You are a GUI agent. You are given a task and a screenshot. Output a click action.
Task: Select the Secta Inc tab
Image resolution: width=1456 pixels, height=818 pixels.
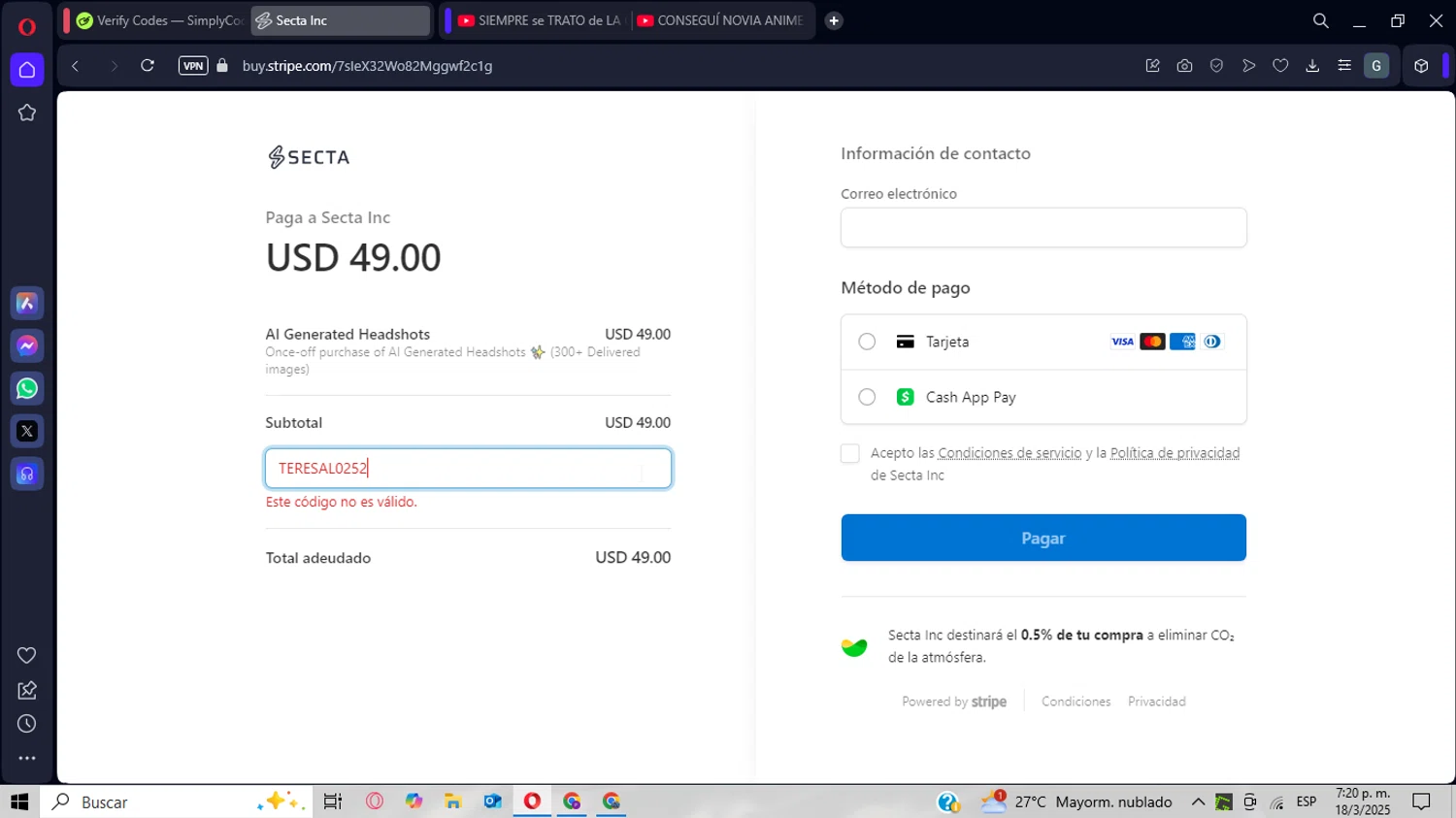340,20
